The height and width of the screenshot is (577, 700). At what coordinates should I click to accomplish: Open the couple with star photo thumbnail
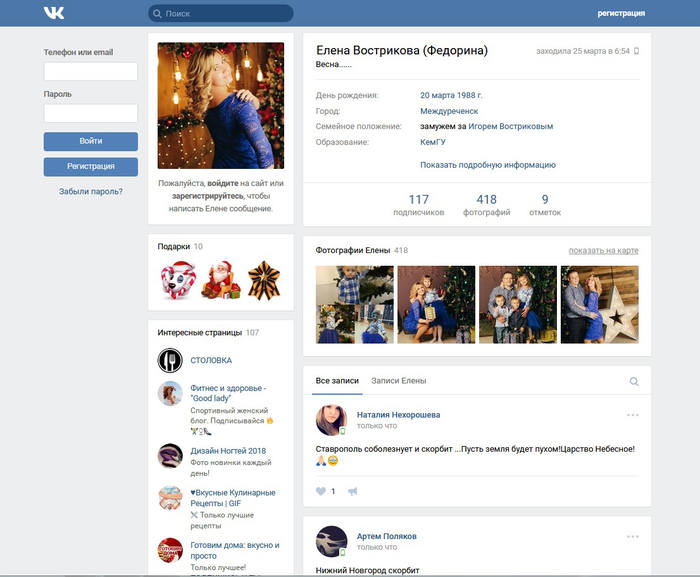pyautogui.click(x=600, y=305)
